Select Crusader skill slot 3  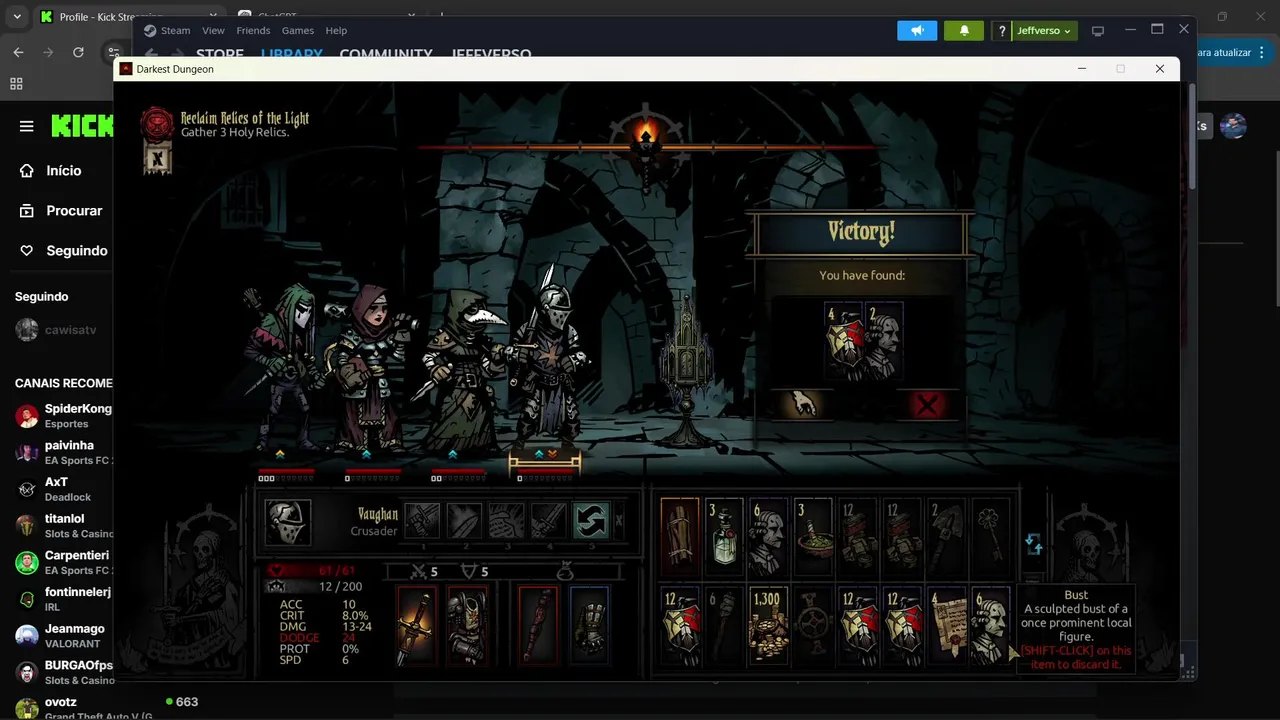tap(506, 520)
